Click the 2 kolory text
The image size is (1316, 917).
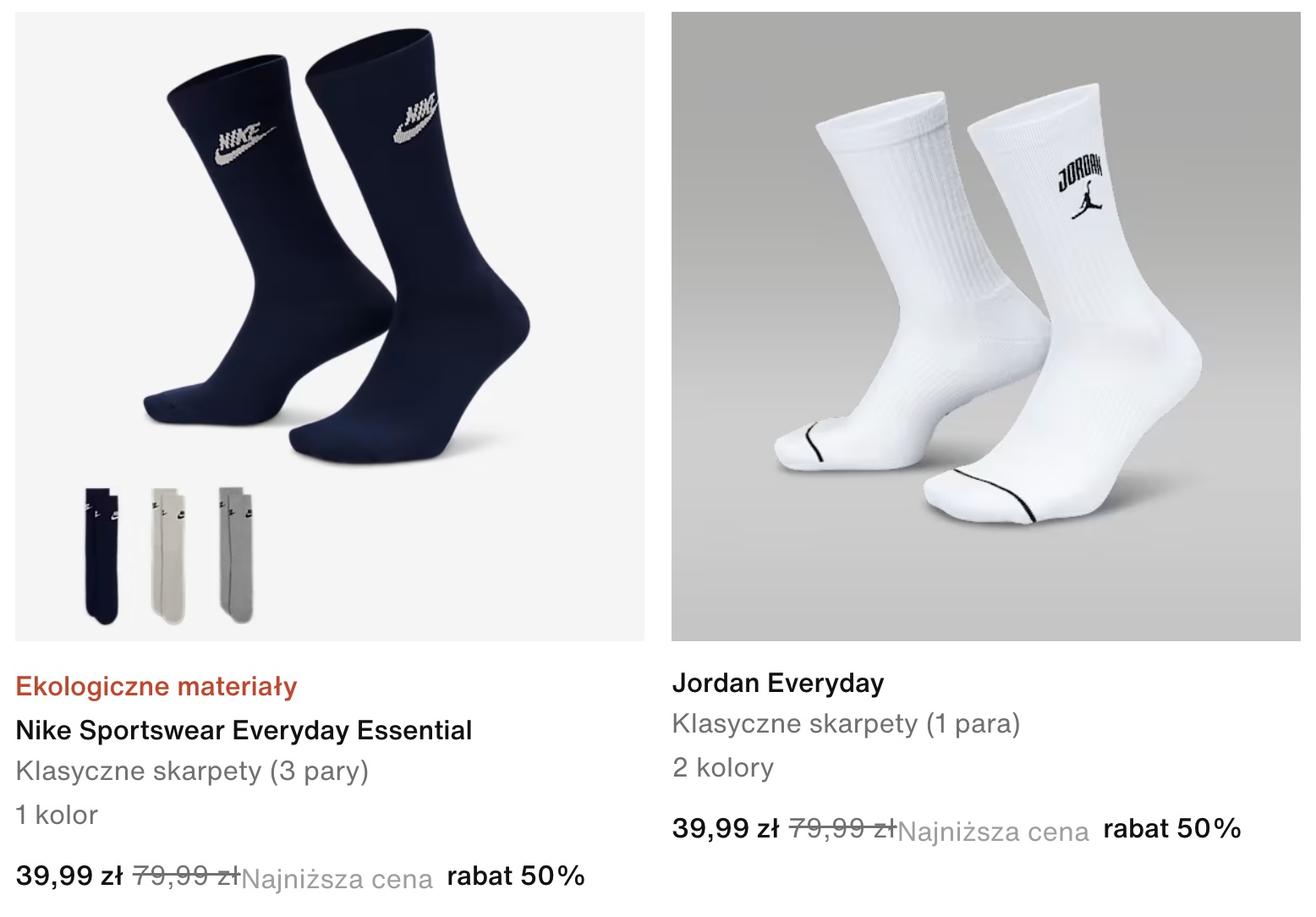point(723,767)
